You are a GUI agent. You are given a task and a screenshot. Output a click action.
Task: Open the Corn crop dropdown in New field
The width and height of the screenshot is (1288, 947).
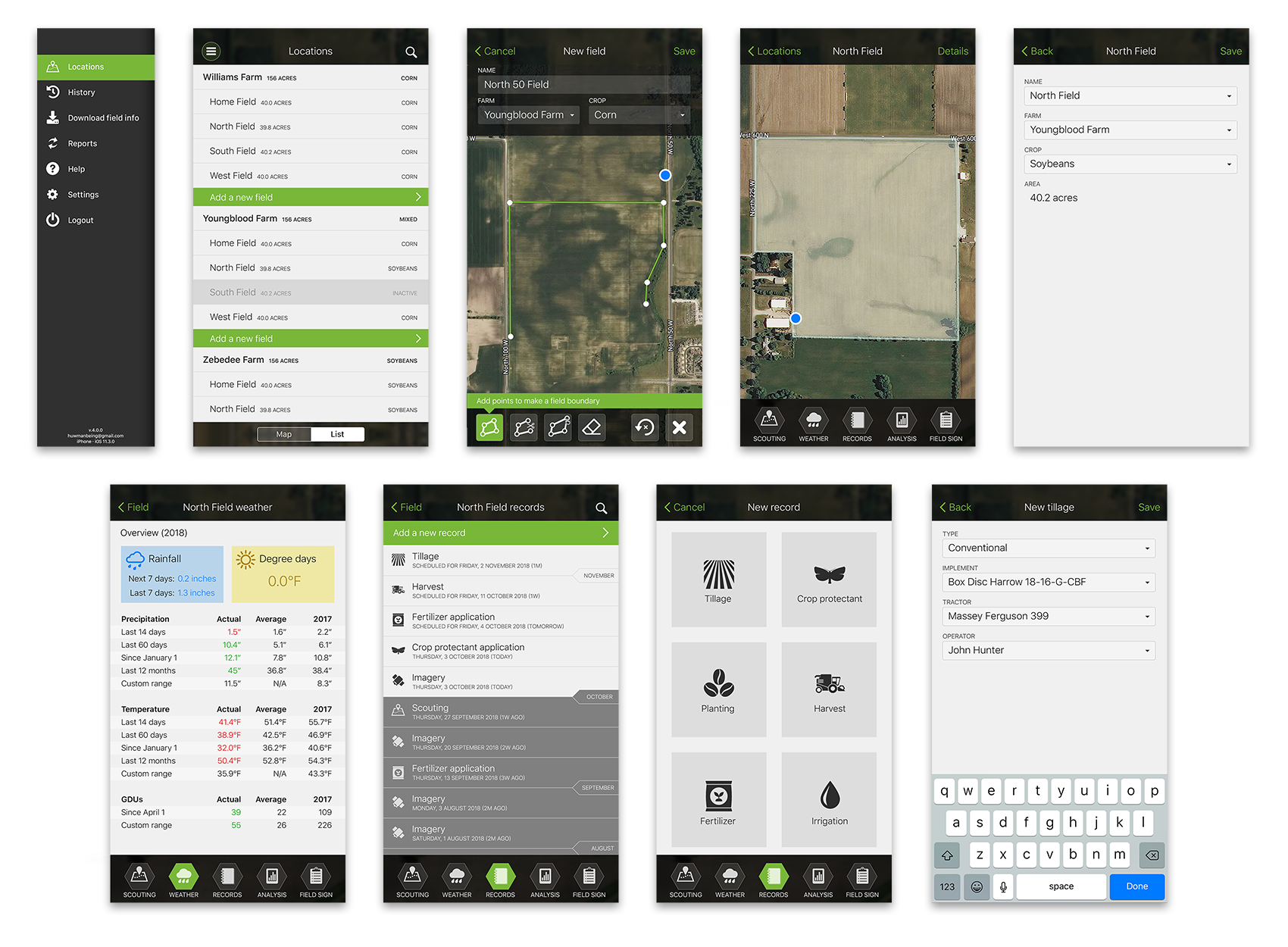click(x=639, y=115)
